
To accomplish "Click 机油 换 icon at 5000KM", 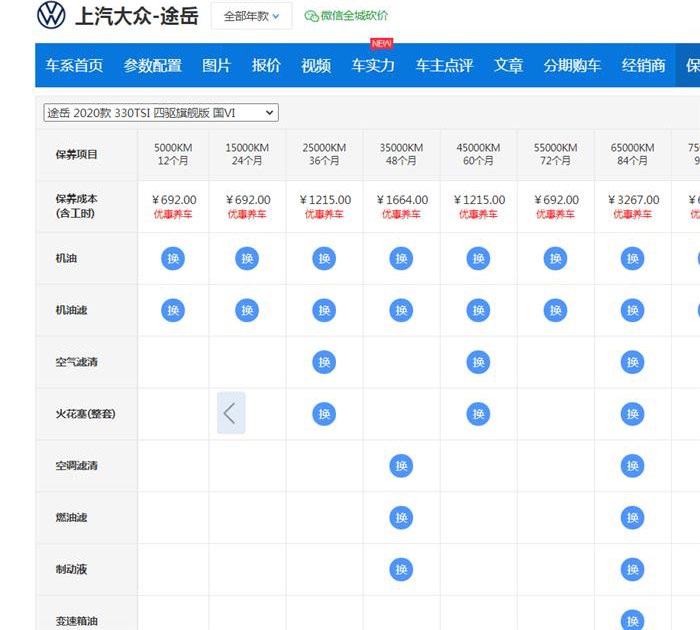I will click(x=173, y=259).
